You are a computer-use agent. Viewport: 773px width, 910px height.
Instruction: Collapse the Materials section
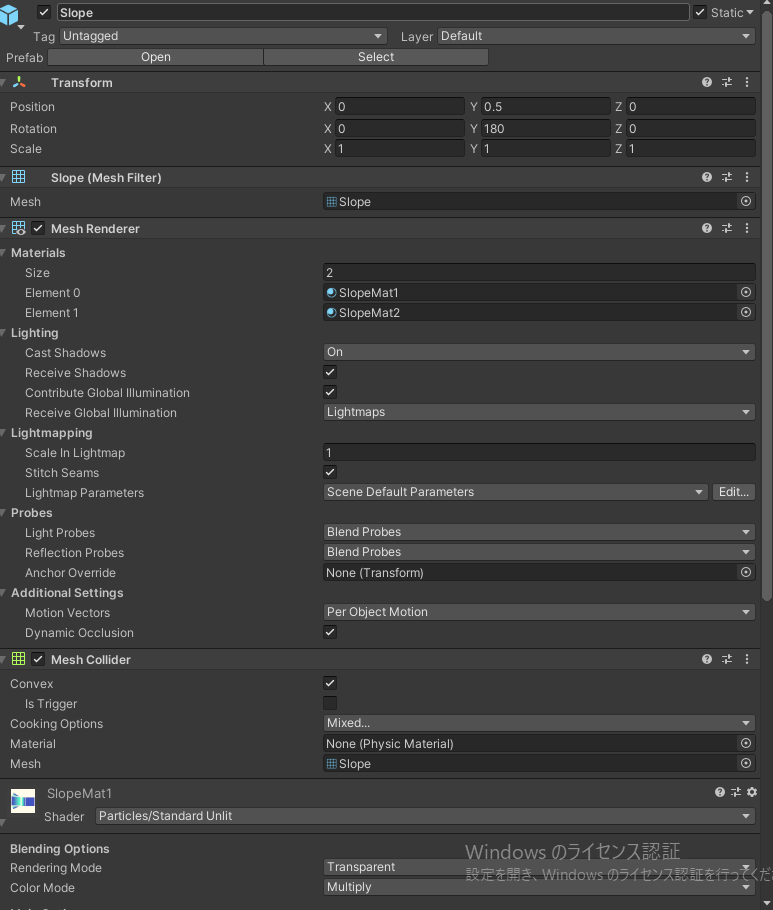click(x=3, y=252)
